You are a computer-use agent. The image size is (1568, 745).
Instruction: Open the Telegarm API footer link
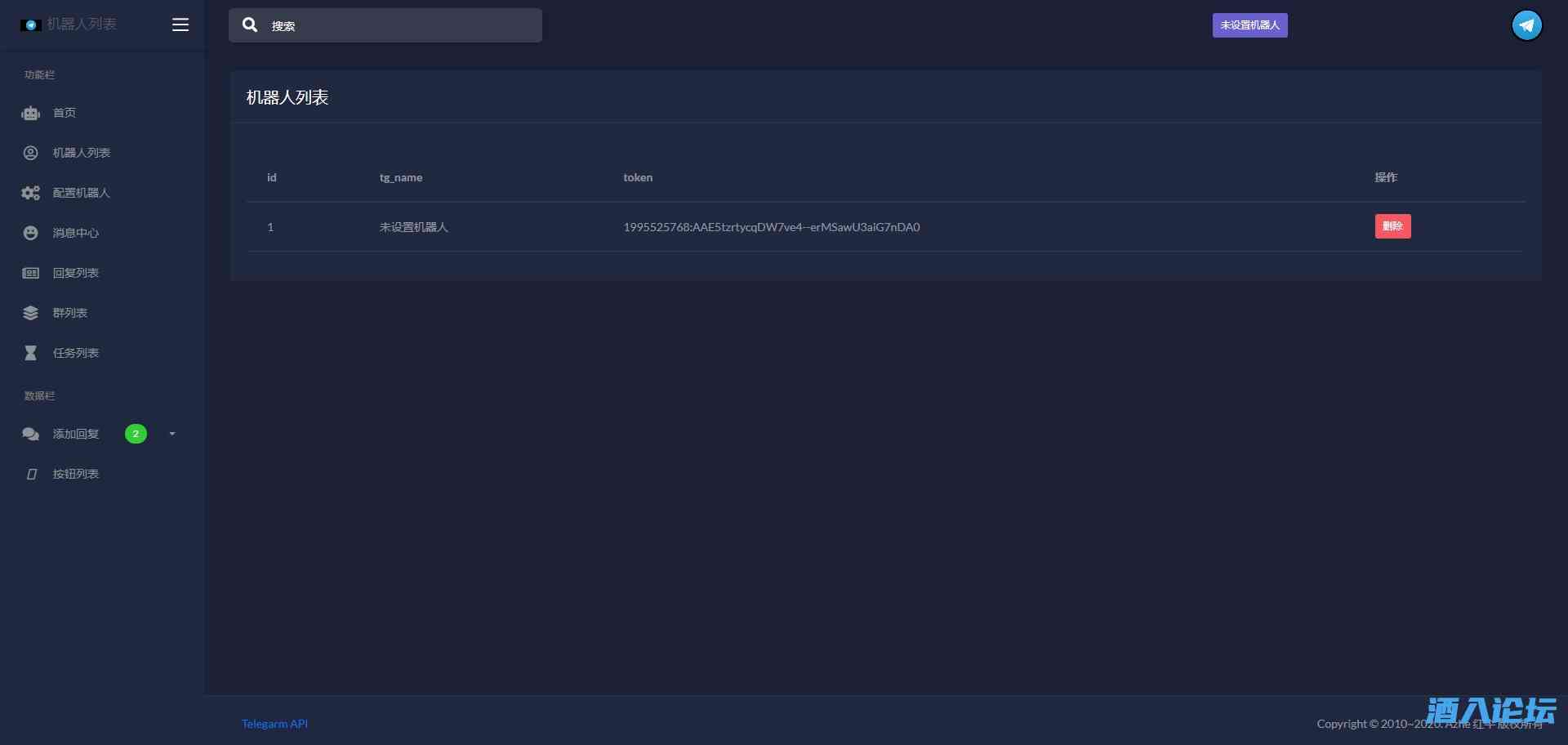point(274,724)
